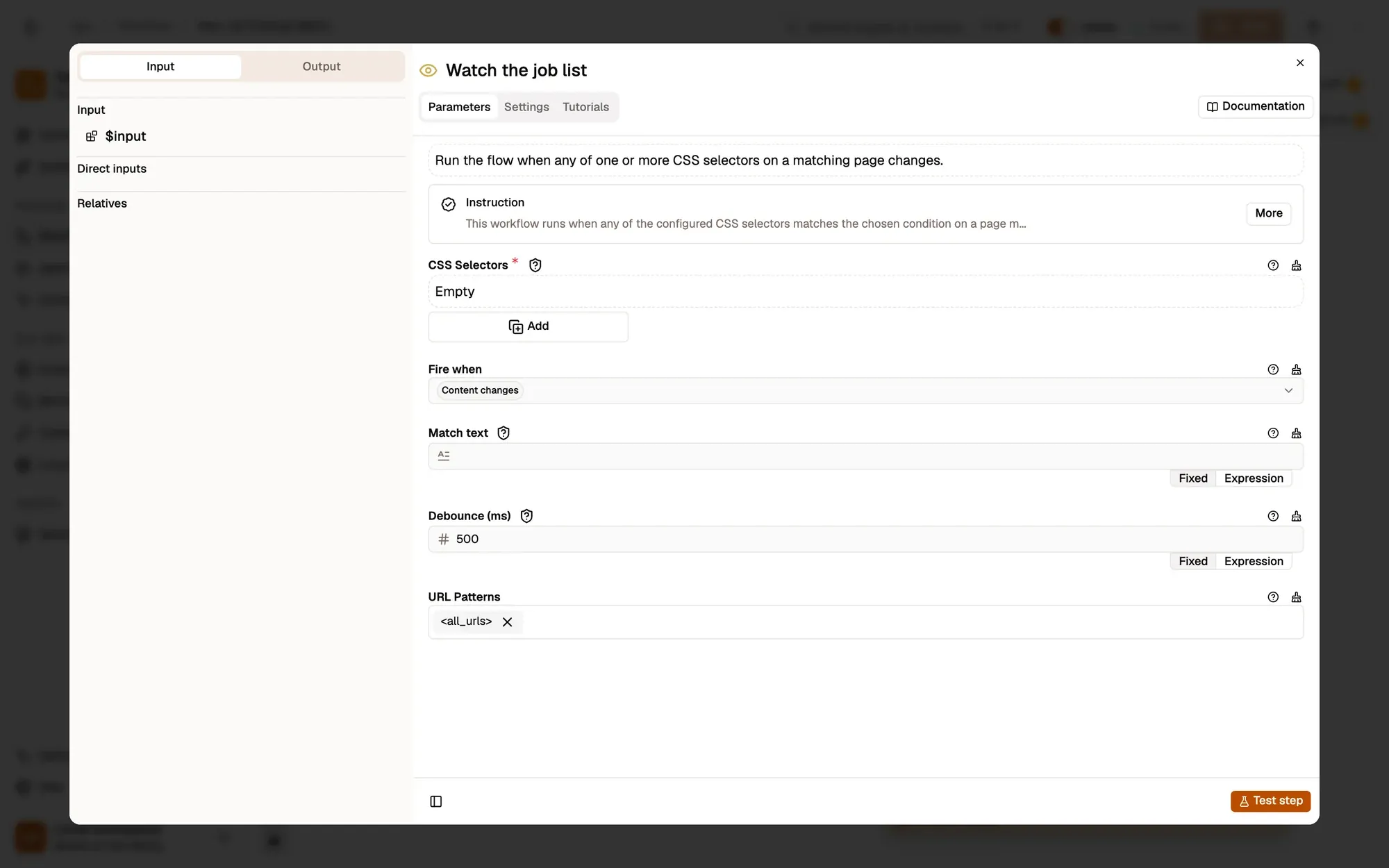Click the plug icon on CSS Selectors row
This screenshot has width=1389, height=868.
(1296, 265)
